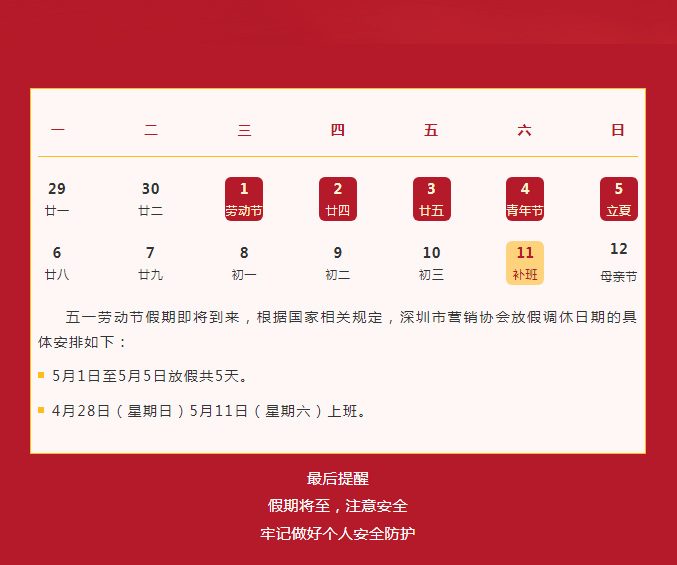Select the May 3 廿五 holiday badge
677x565 pixels.
(x=432, y=199)
